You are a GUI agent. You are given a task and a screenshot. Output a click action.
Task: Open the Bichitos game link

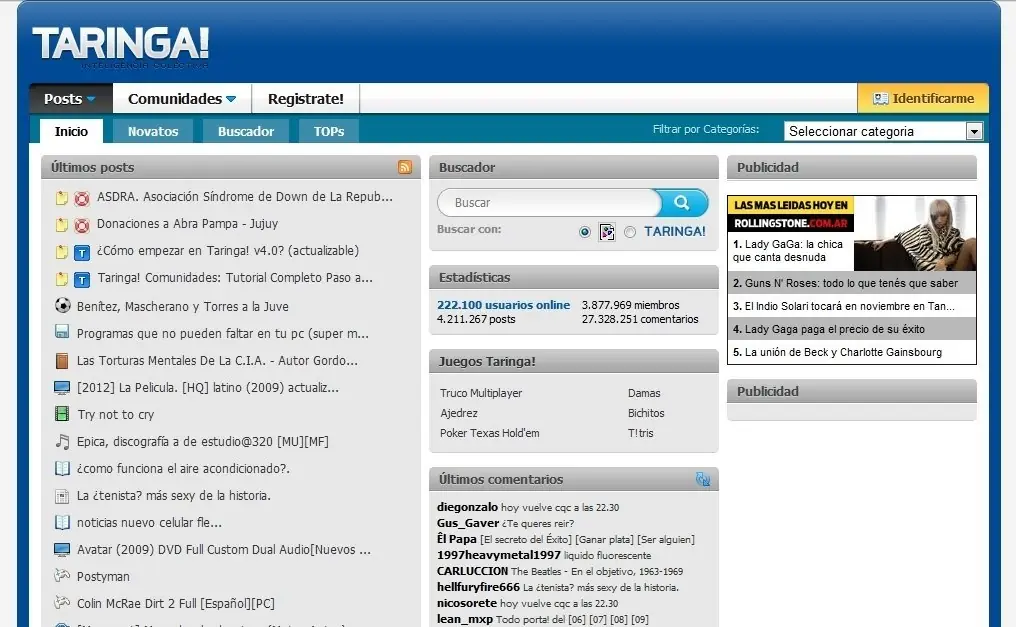(646, 413)
